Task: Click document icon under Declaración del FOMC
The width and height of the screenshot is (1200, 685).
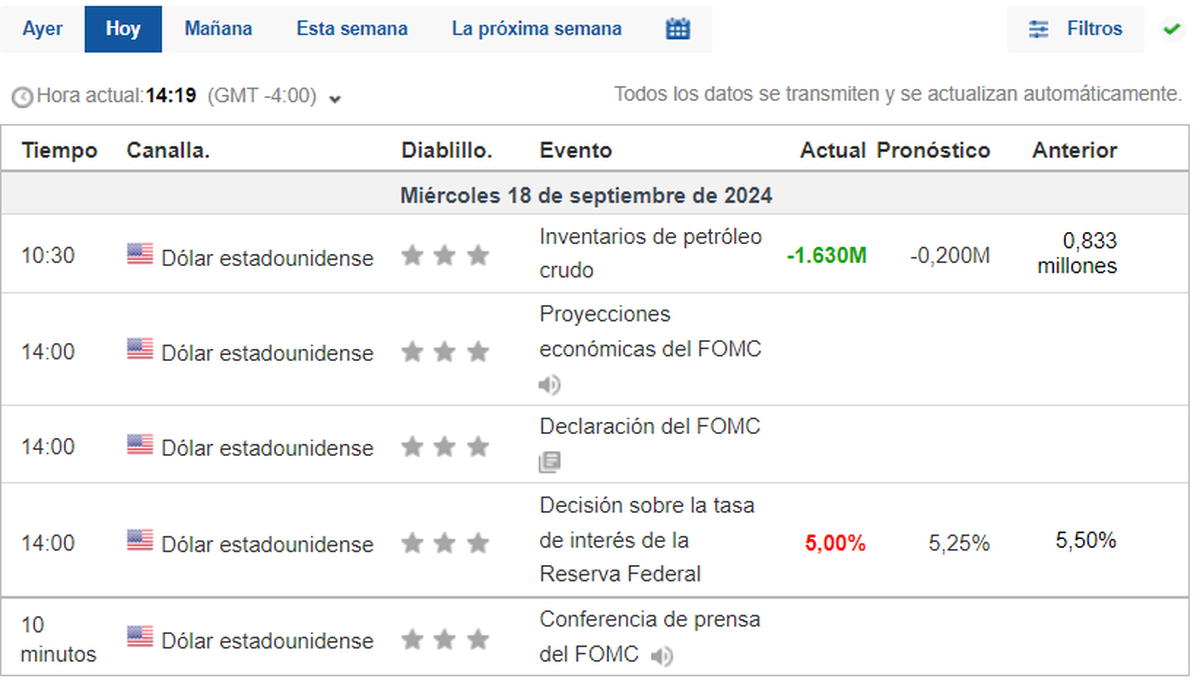Action: (x=550, y=461)
